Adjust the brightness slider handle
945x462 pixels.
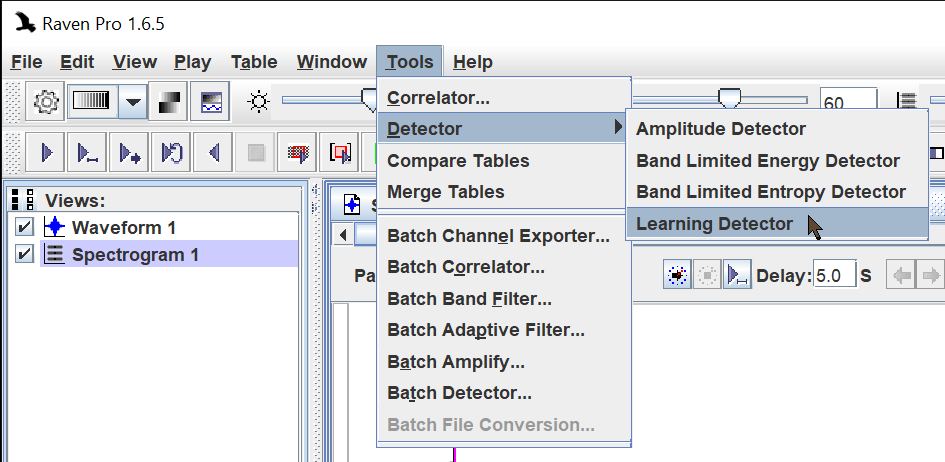[x=369, y=99]
